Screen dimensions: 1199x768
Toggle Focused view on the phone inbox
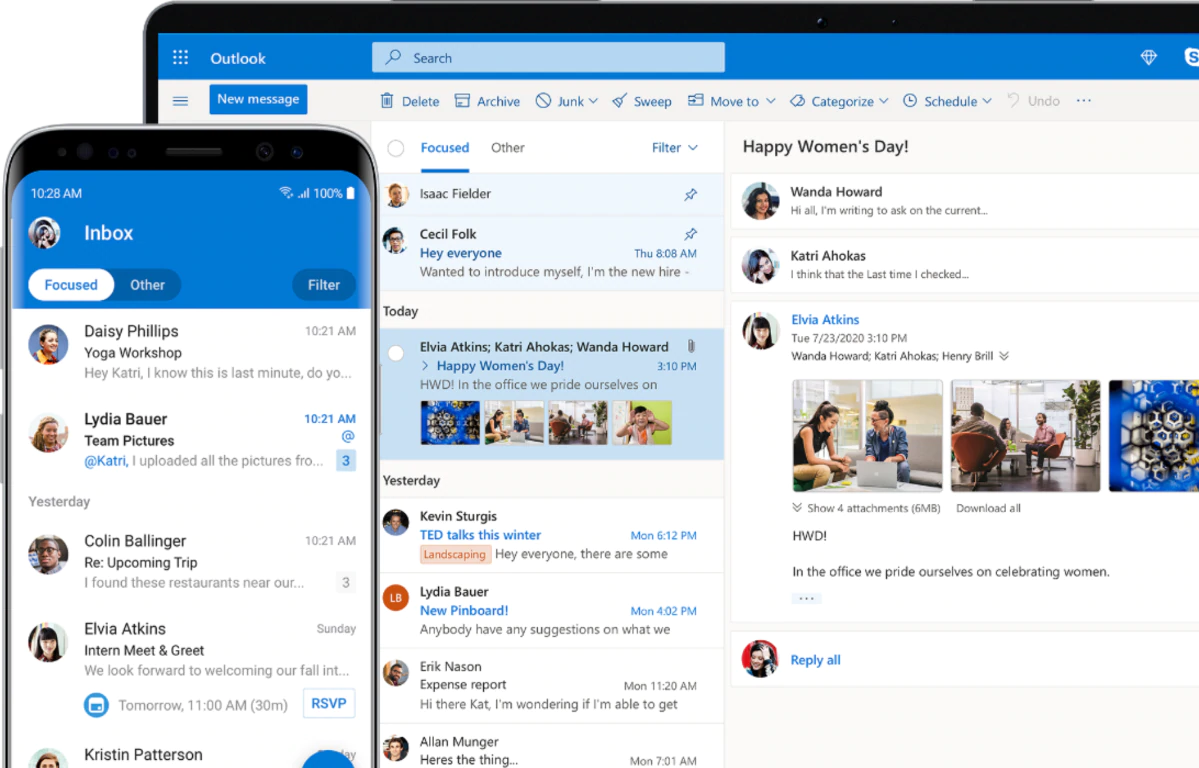(70, 284)
